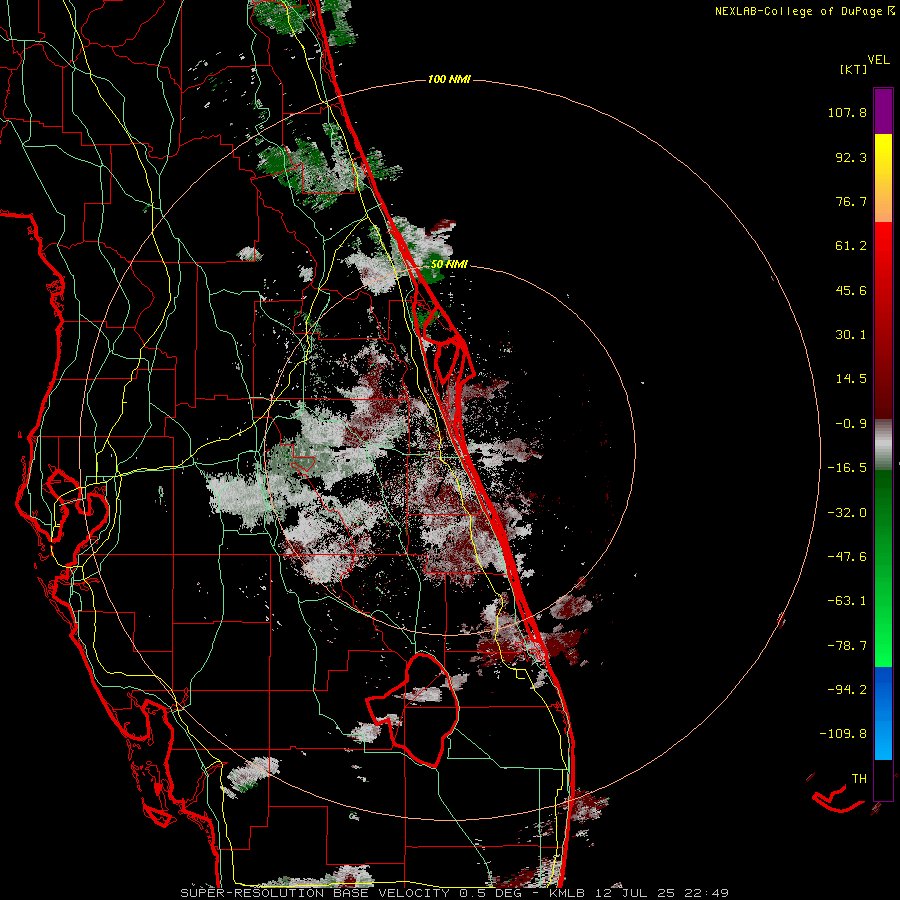Screen dimensions: 900x900
Task: Pick the gray near-zero segment of the color bar
Action: pos(883,442)
